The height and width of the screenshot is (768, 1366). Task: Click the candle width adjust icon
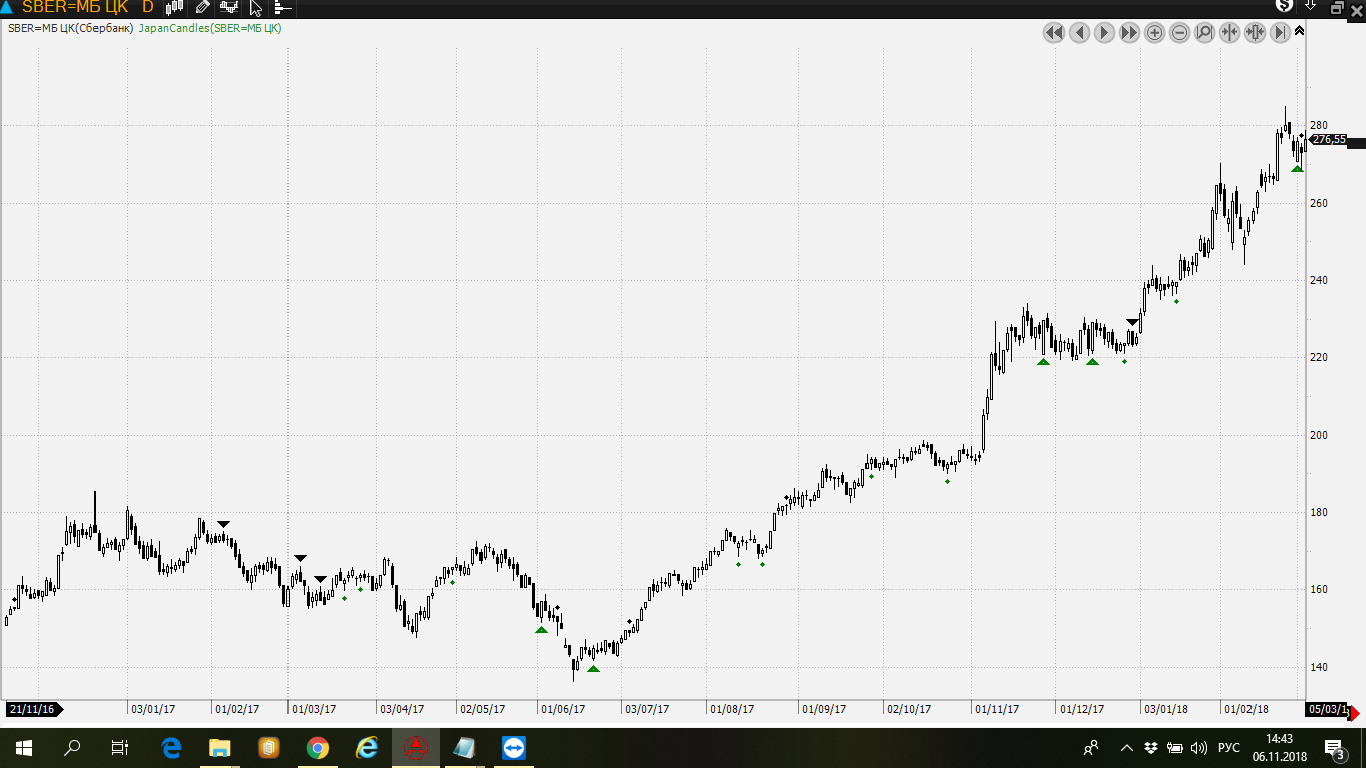(1255, 33)
